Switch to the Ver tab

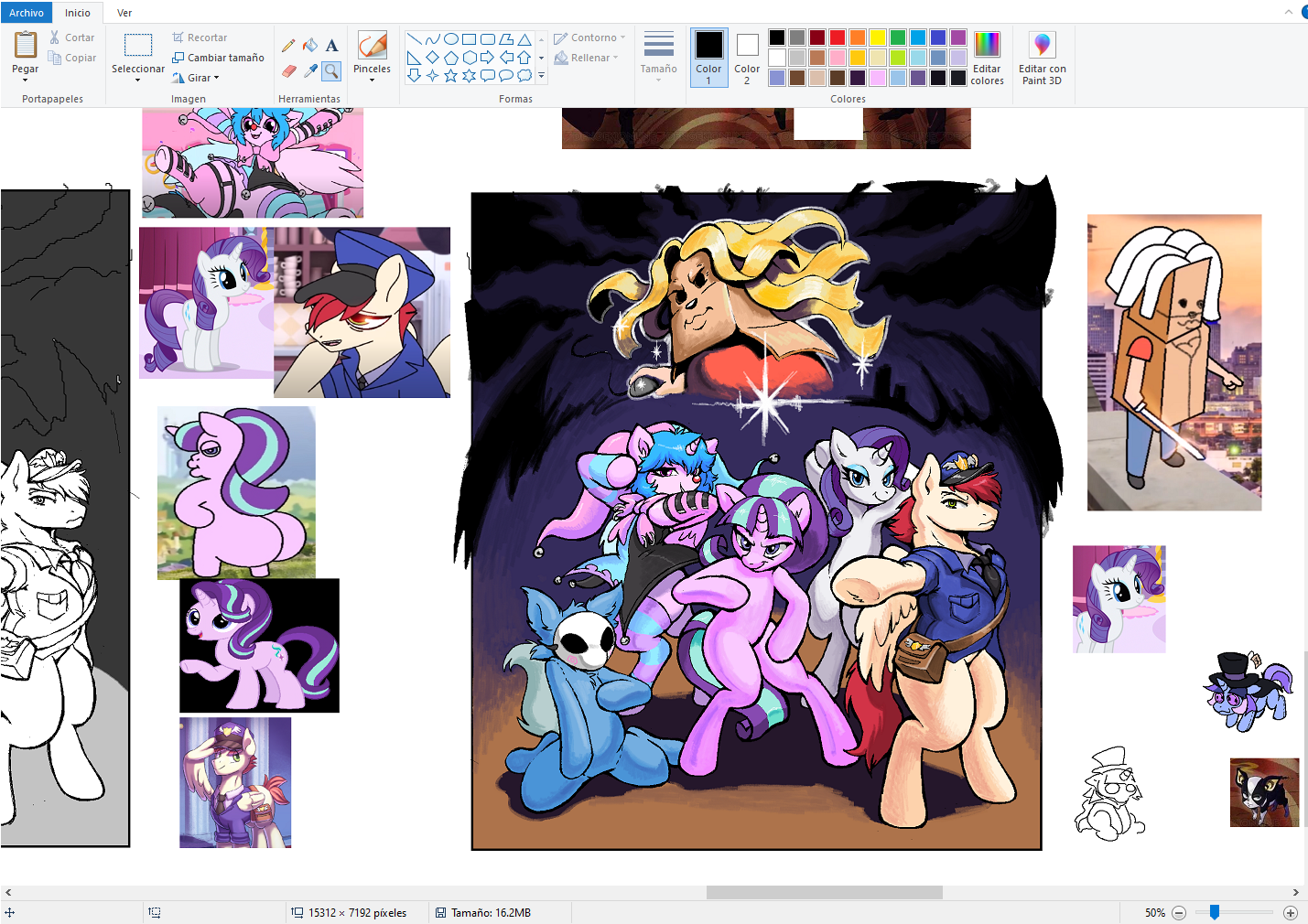point(124,13)
